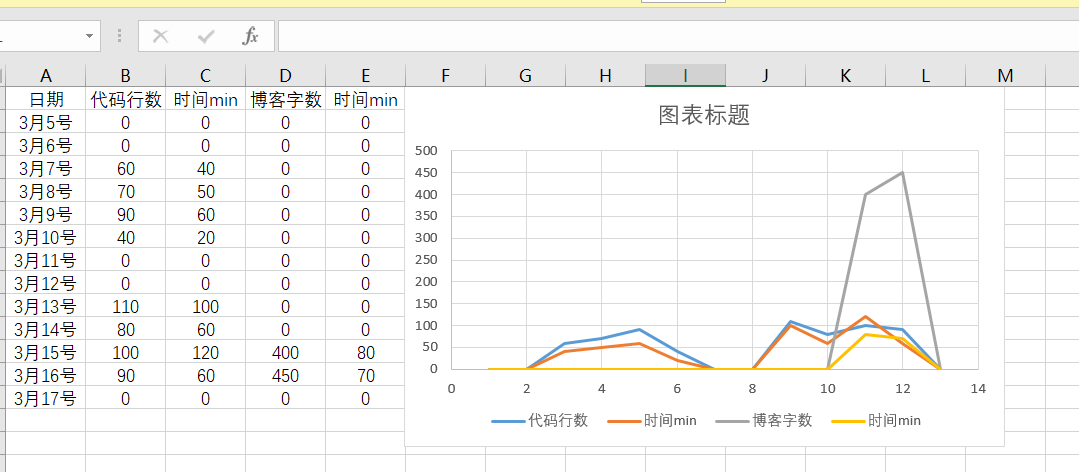
Task: Click the 500 label on chart vertical axis
Action: click(x=427, y=151)
